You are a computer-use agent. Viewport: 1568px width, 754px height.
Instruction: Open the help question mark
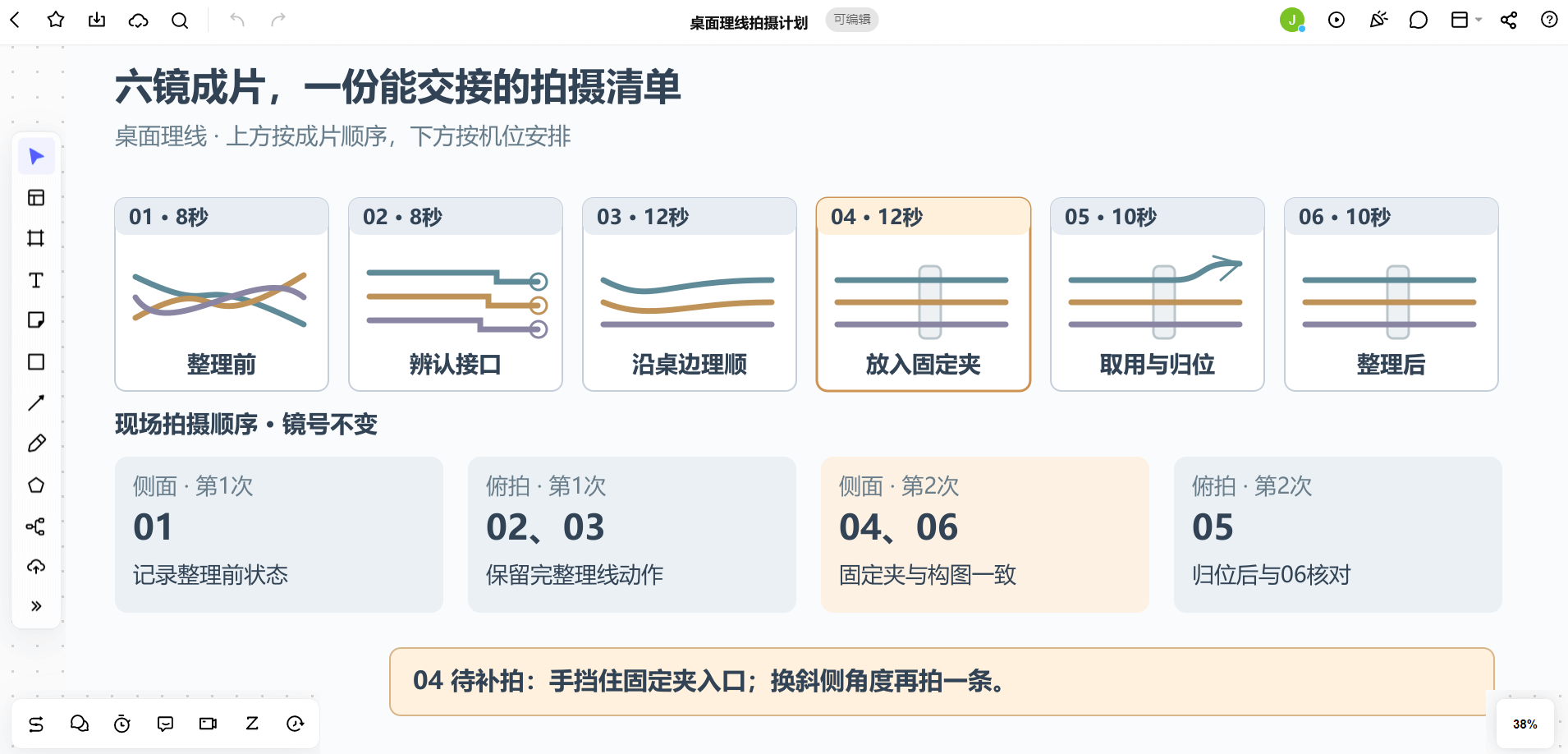[1549, 20]
